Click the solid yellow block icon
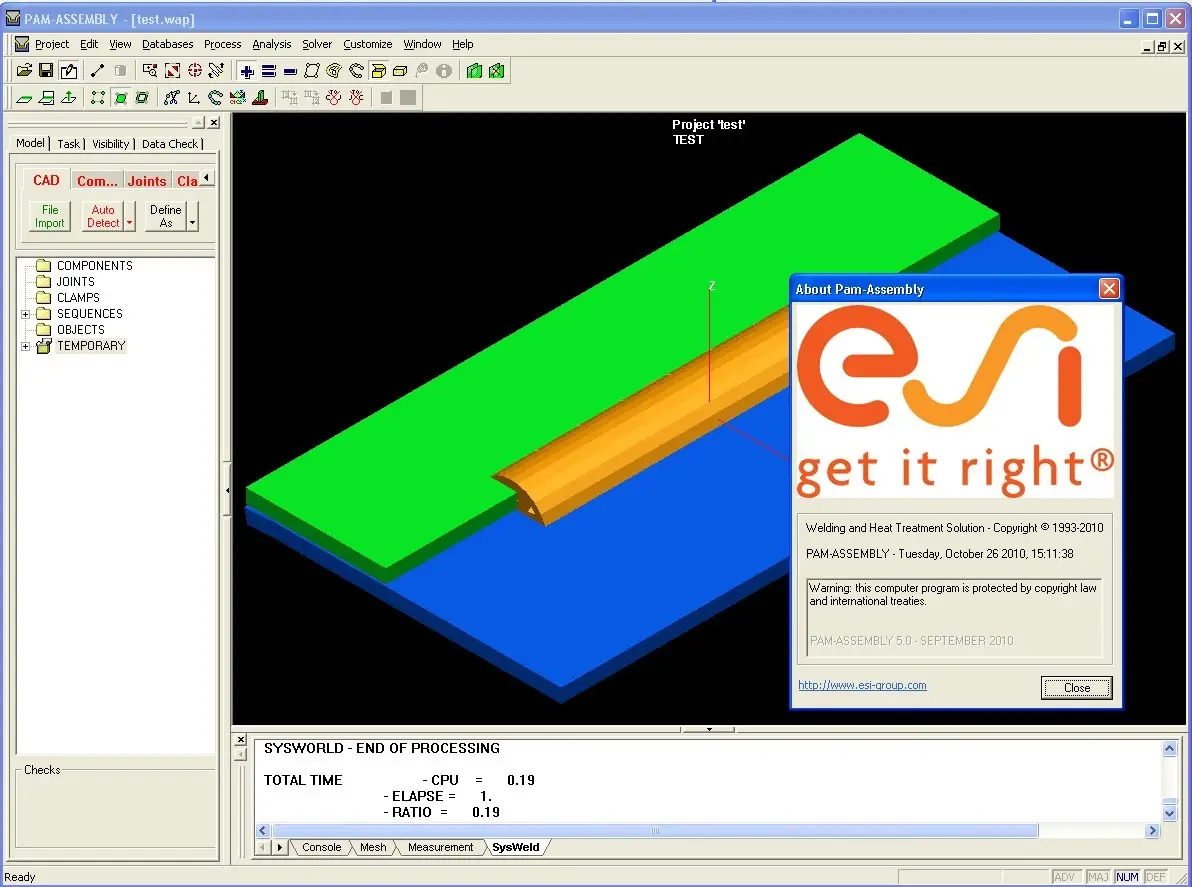1192x887 pixels. (x=400, y=71)
